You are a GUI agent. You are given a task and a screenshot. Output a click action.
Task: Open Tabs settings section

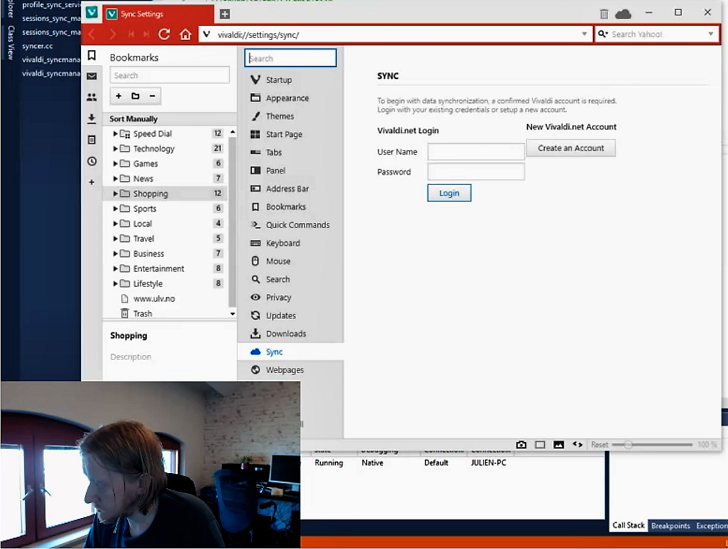click(x=290, y=152)
